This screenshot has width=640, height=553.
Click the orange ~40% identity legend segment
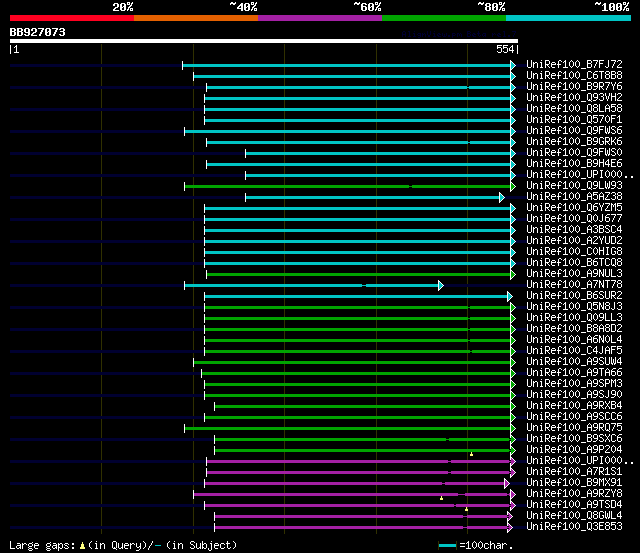click(196, 18)
